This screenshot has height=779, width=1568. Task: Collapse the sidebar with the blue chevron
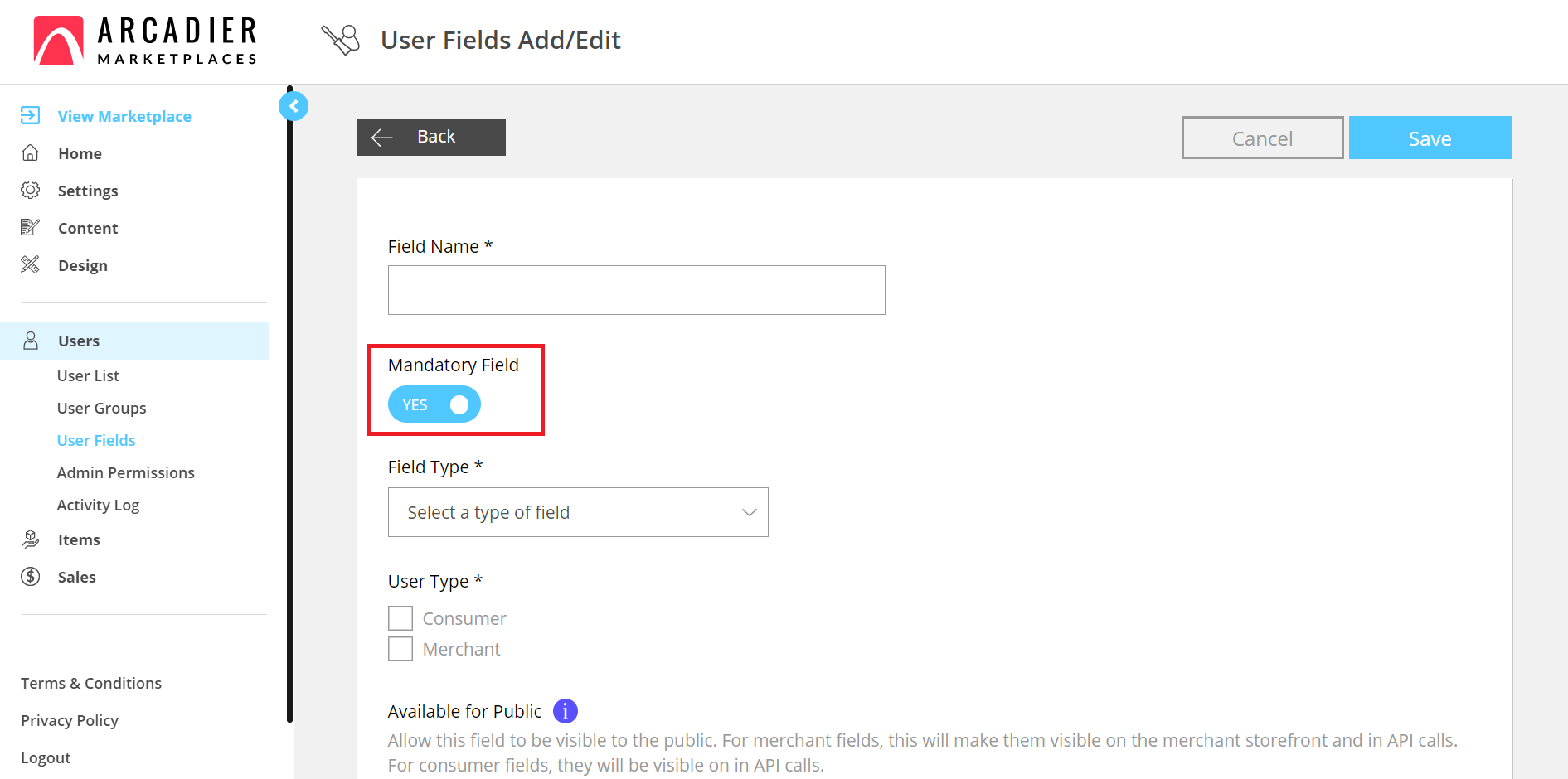click(x=294, y=106)
